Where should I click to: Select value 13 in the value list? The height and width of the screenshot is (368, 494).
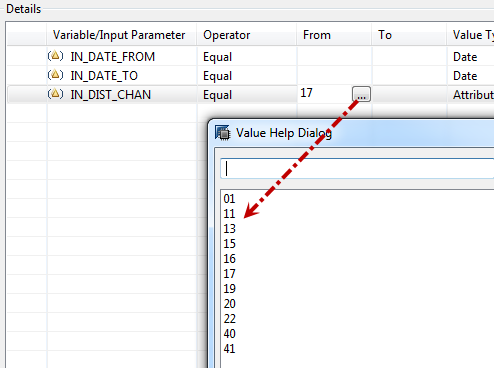pos(229,229)
